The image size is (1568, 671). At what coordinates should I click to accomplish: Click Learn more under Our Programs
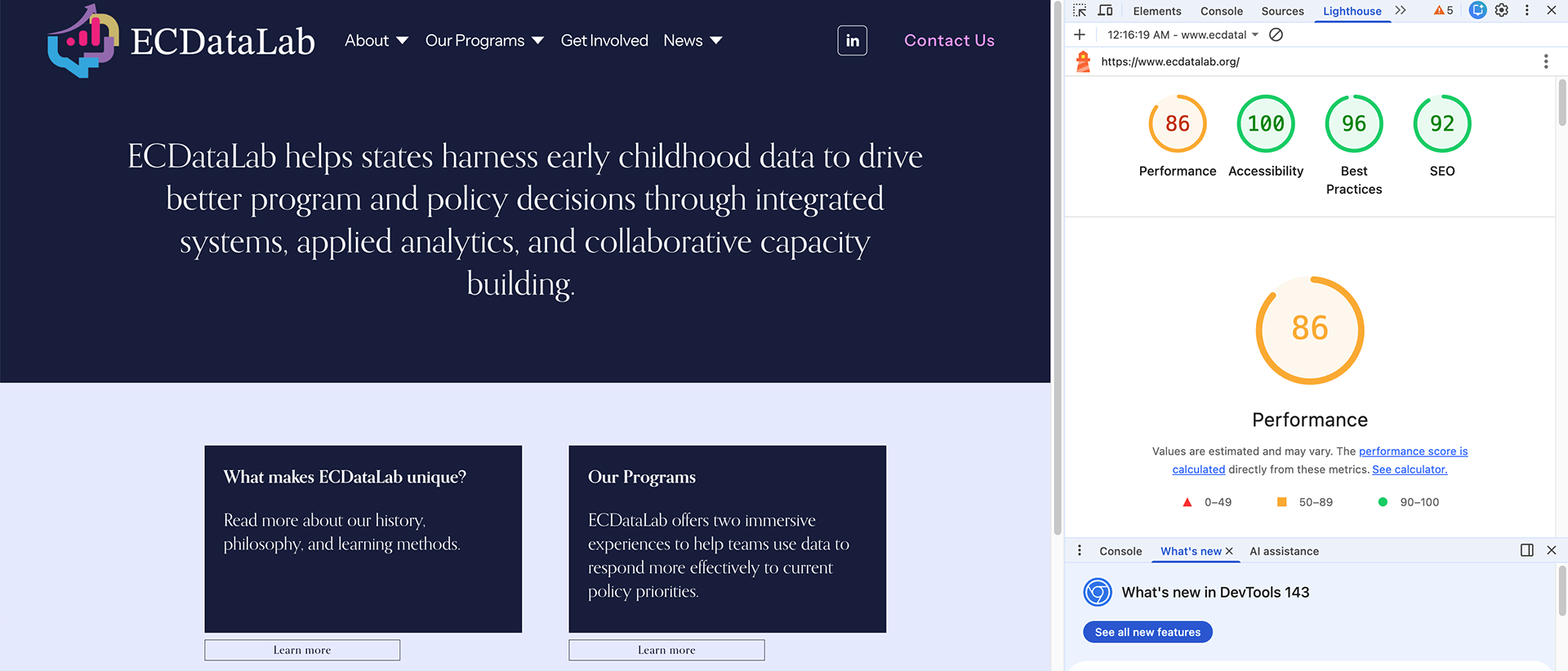666,650
